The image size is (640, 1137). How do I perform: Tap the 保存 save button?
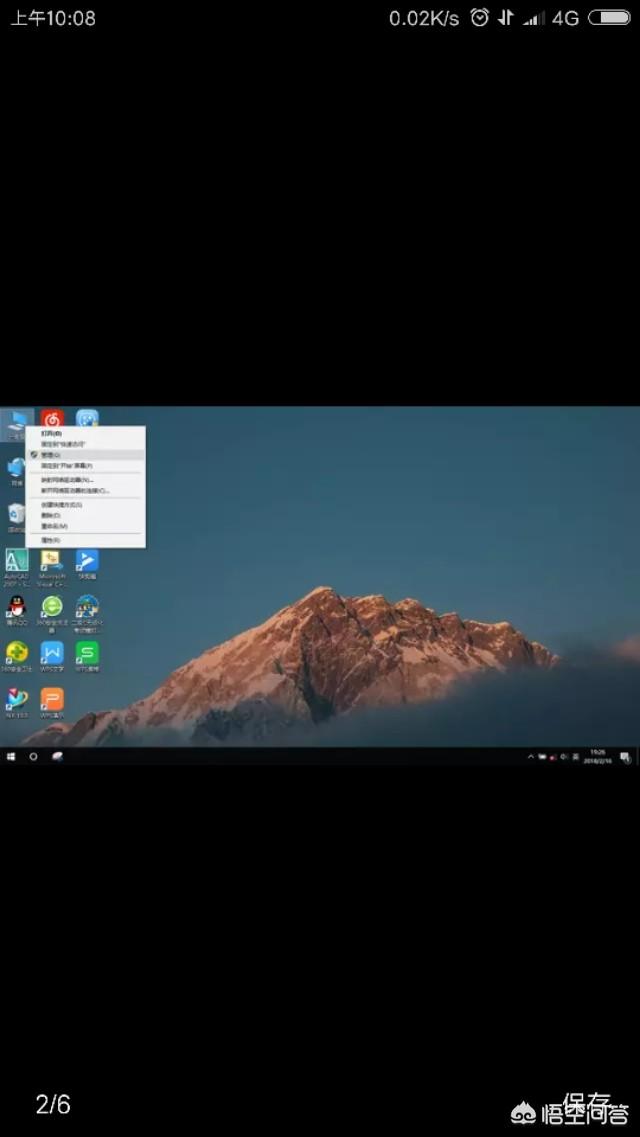pyautogui.click(x=587, y=1103)
